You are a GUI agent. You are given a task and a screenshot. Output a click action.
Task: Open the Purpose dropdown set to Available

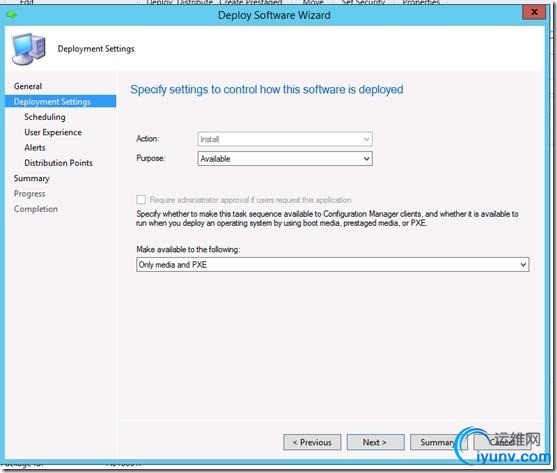point(285,159)
